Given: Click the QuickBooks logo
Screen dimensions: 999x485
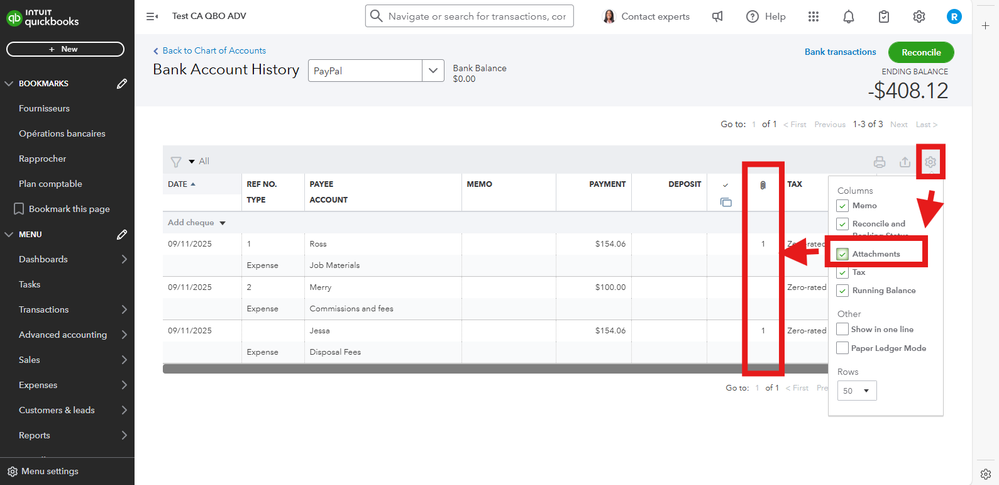Looking at the screenshot, I should [x=43, y=17].
